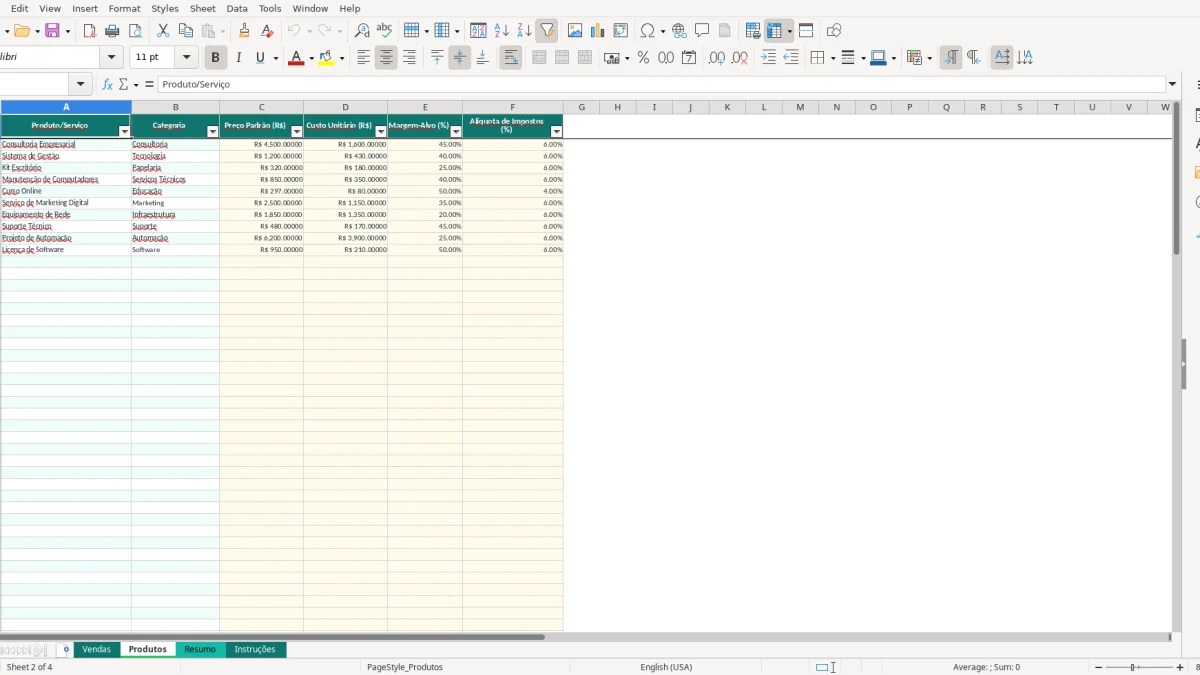1200x675 pixels.
Task: Select the cell Consultoria Empresarial
Action: click(x=66, y=144)
